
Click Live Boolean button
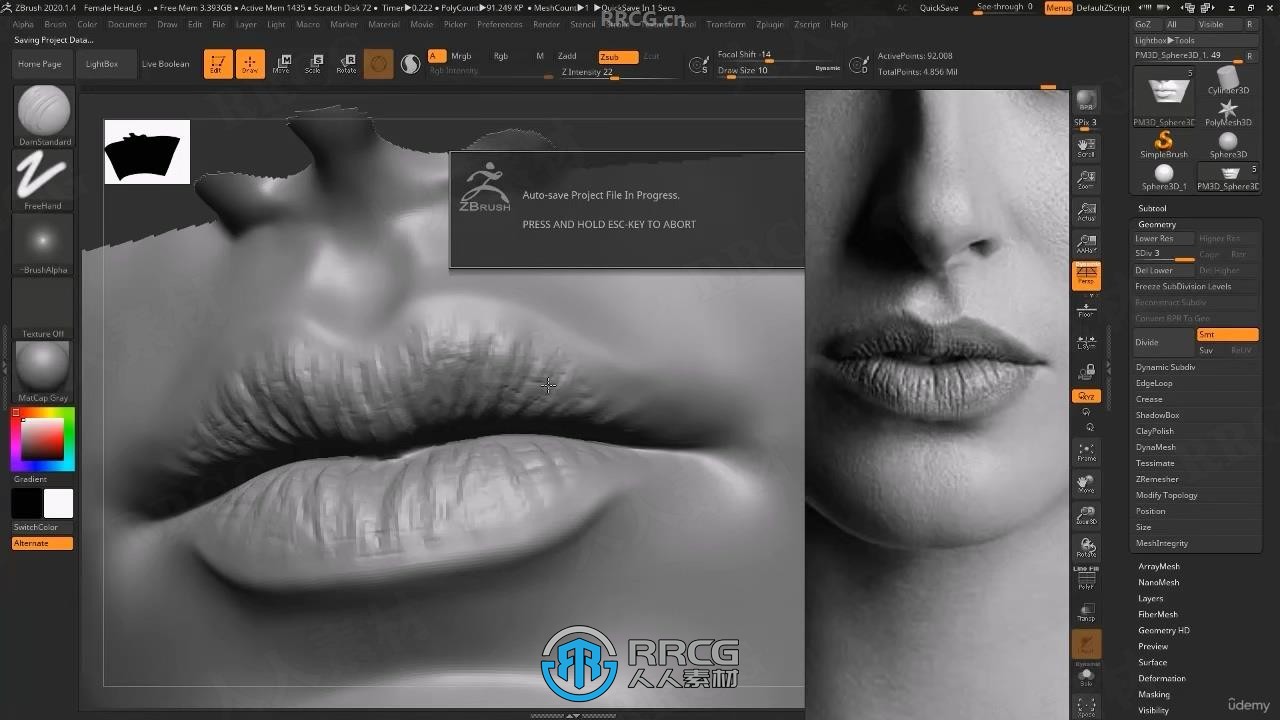[165, 64]
